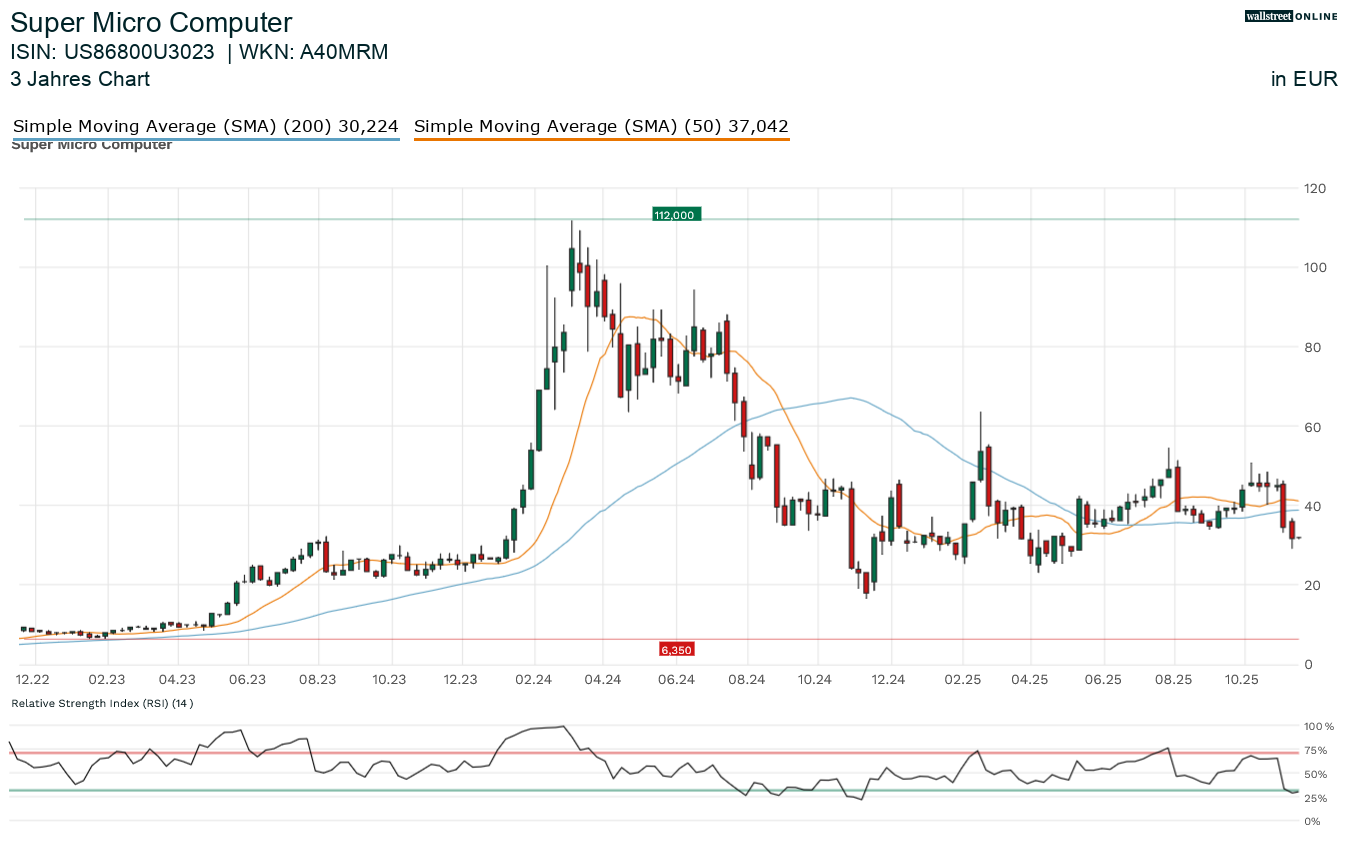
Task: Click the 12.22 date axis label
Action: pos(34,680)
